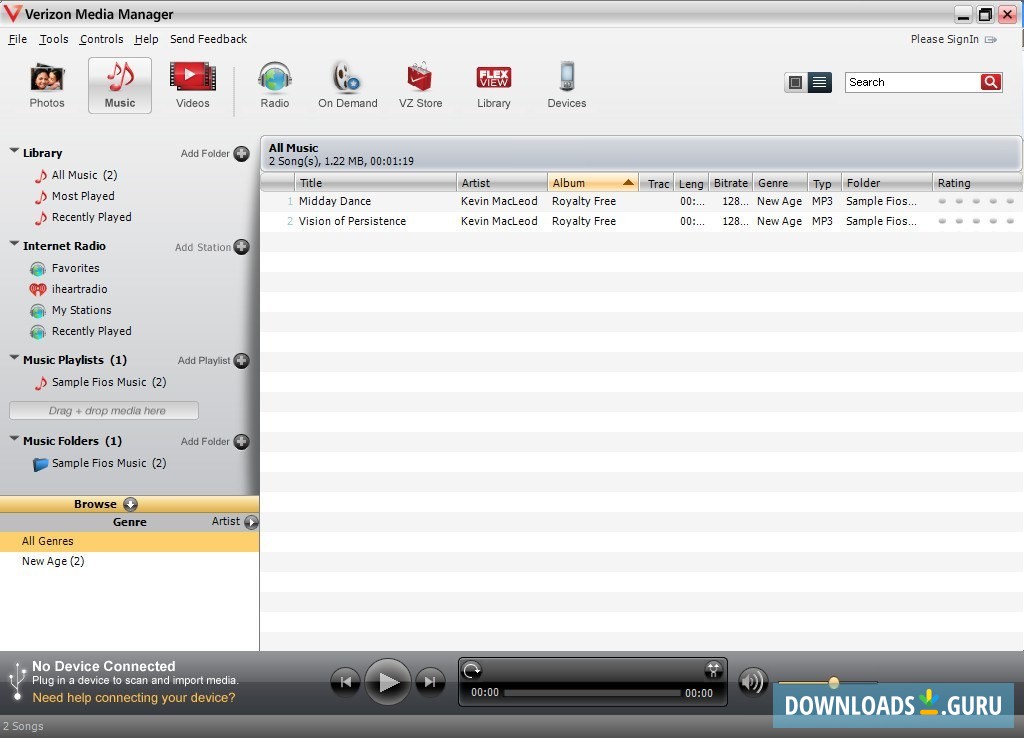Select Vision of Persistence song row
The image size is (1024, 738).
click(641, 221)
